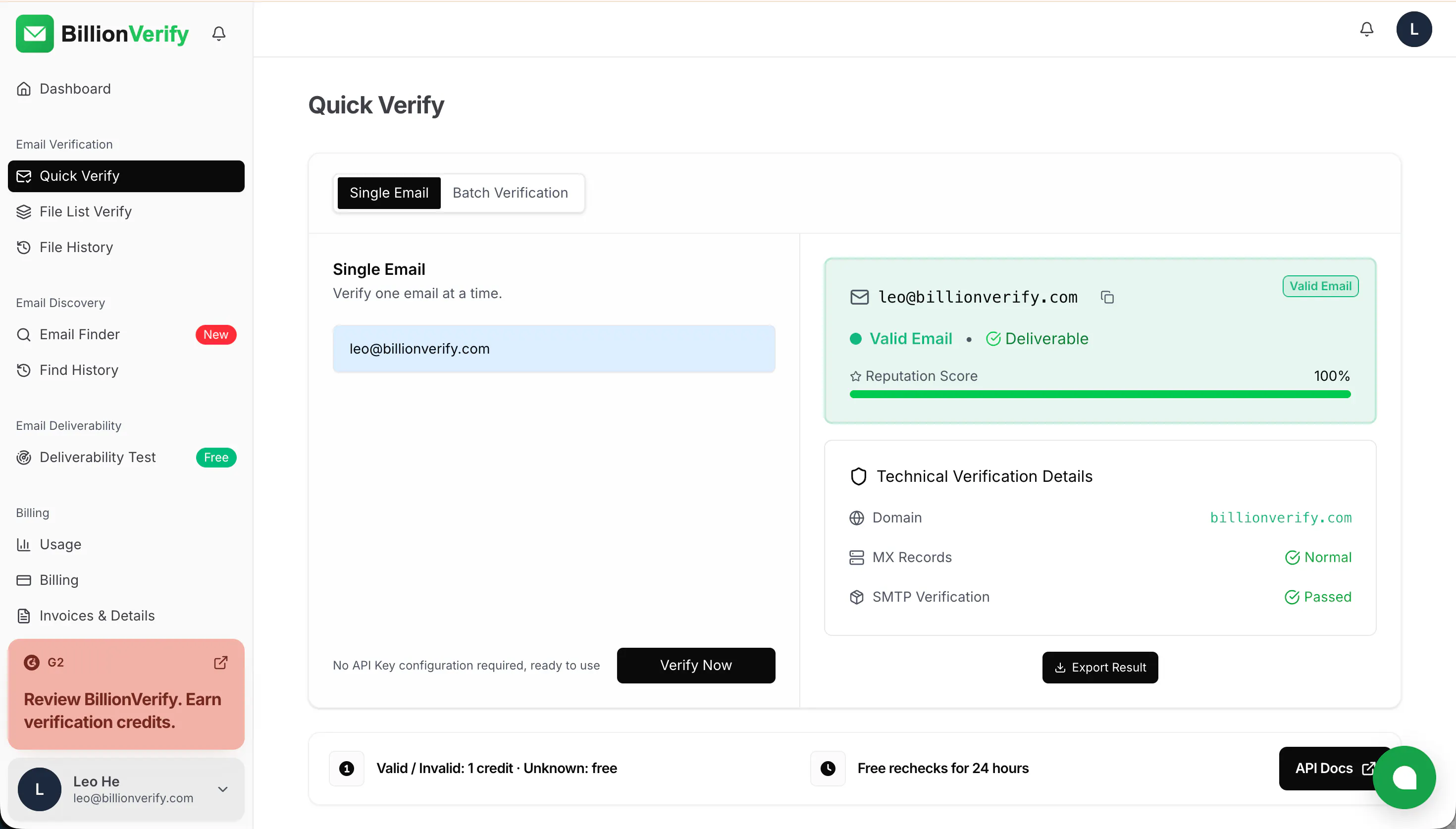Click the credit number one badge icon
The width and height of the screenshot is (1456, 829).
click(x=347, y=769)
